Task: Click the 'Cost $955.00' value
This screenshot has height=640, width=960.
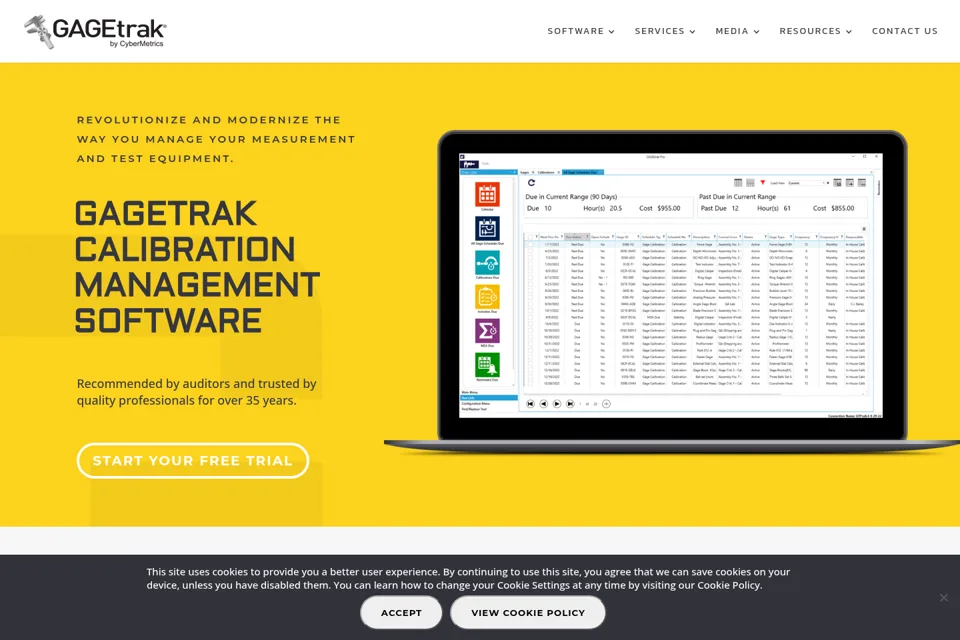Action: coord(660,208)
